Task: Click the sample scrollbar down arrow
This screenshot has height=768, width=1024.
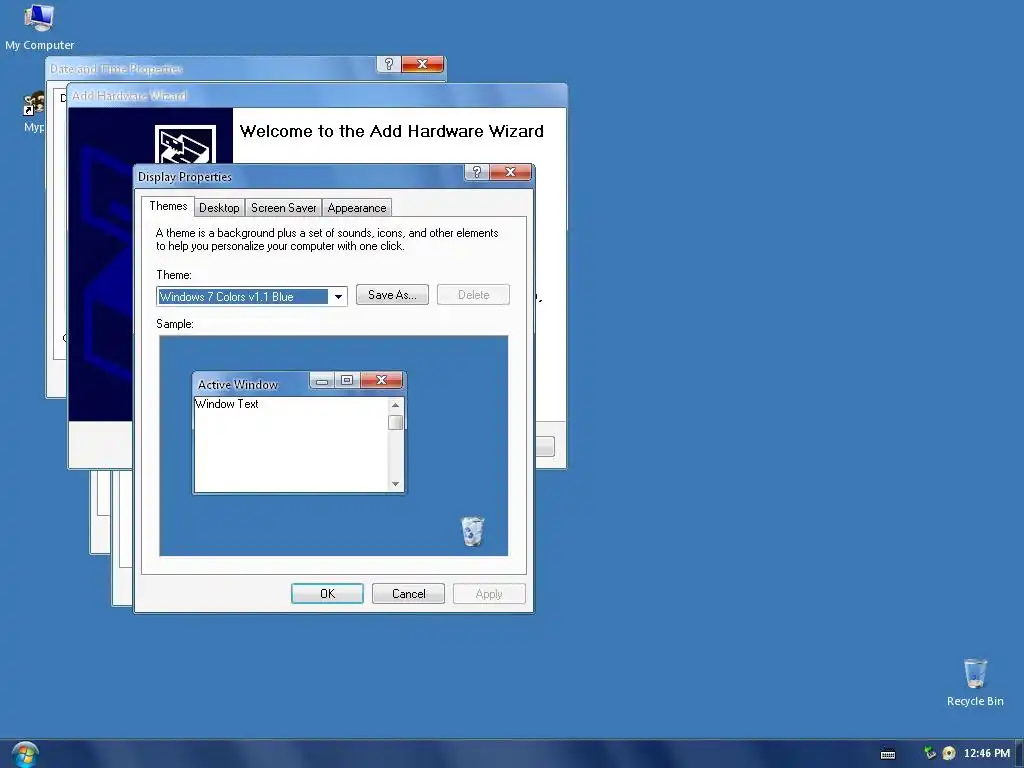Action: 395,484
